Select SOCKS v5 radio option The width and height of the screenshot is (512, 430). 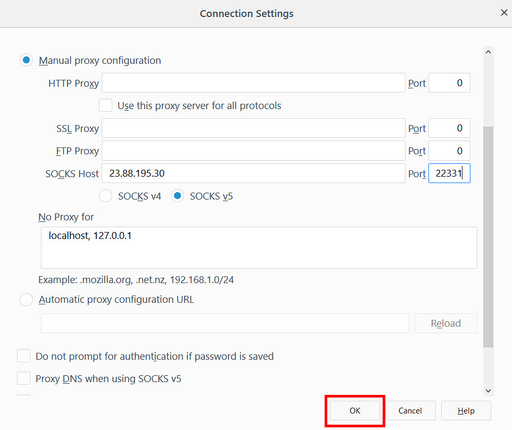tap(177, 196)
